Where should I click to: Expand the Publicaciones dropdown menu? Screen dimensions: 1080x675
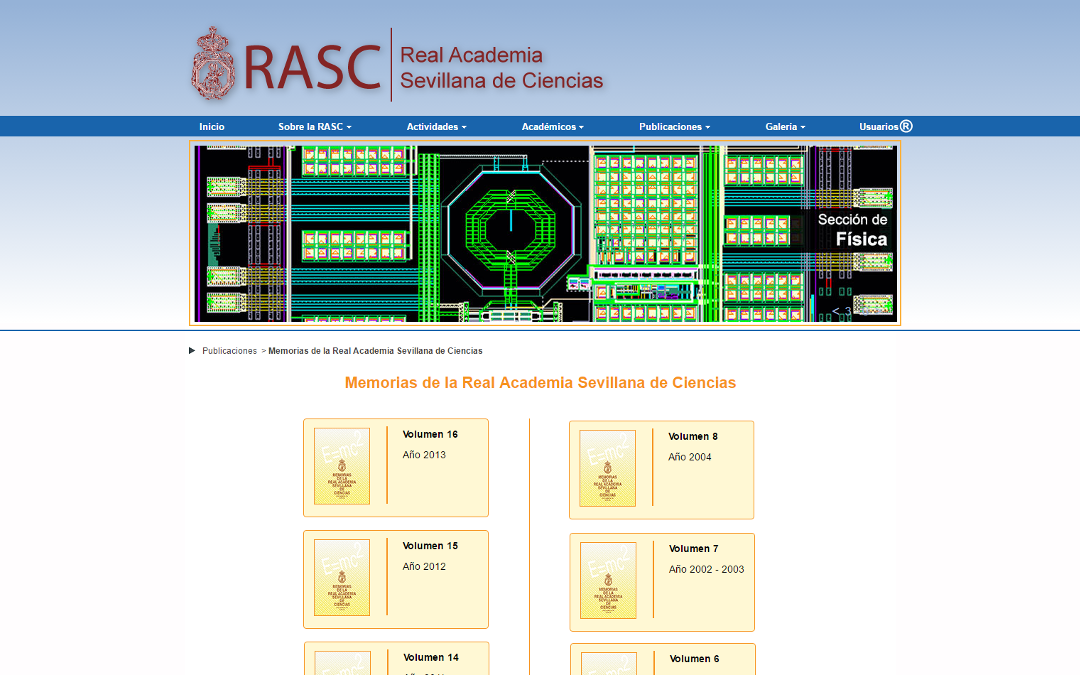(x=674, y=127)
